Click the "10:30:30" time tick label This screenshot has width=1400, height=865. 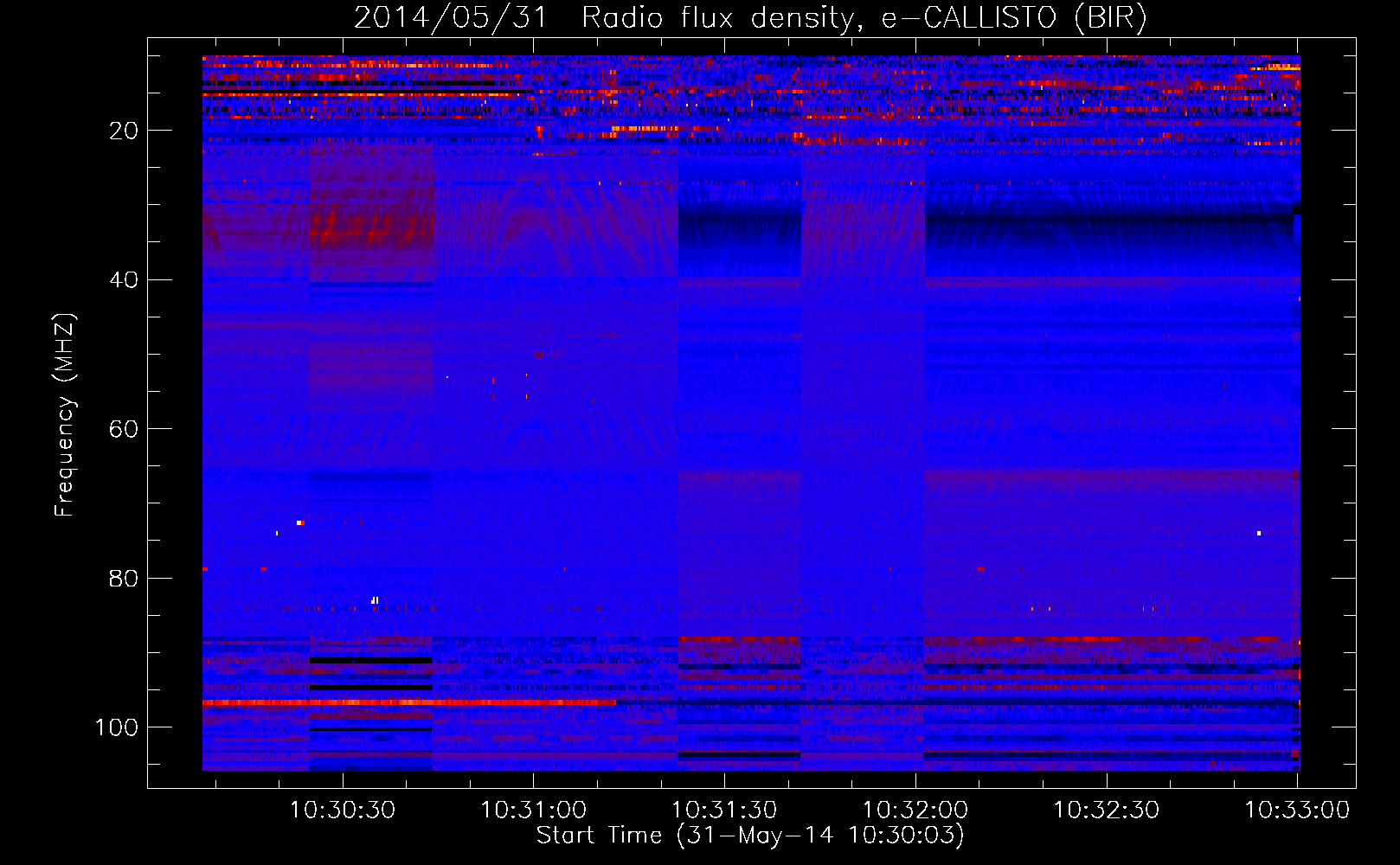tap(342, 811)
